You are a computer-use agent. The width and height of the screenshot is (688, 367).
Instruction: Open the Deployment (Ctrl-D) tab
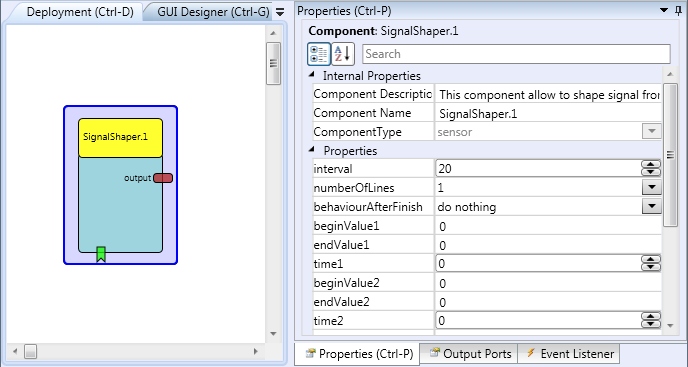(80, 12)
